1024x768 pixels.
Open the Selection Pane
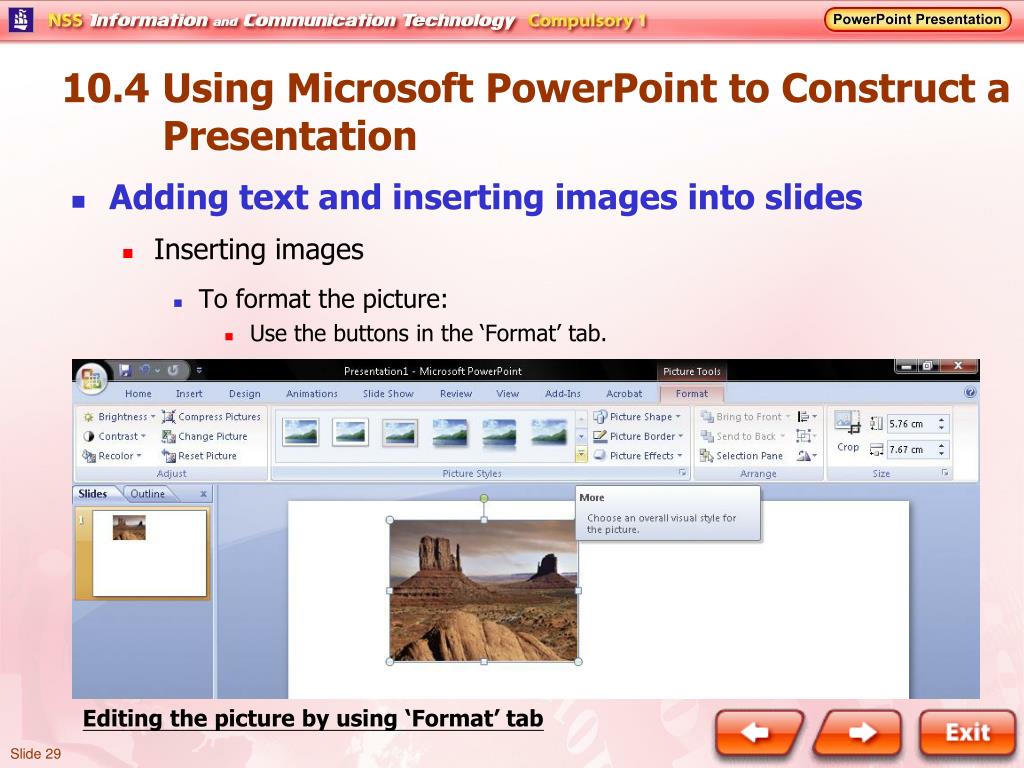tap(742, 456)
